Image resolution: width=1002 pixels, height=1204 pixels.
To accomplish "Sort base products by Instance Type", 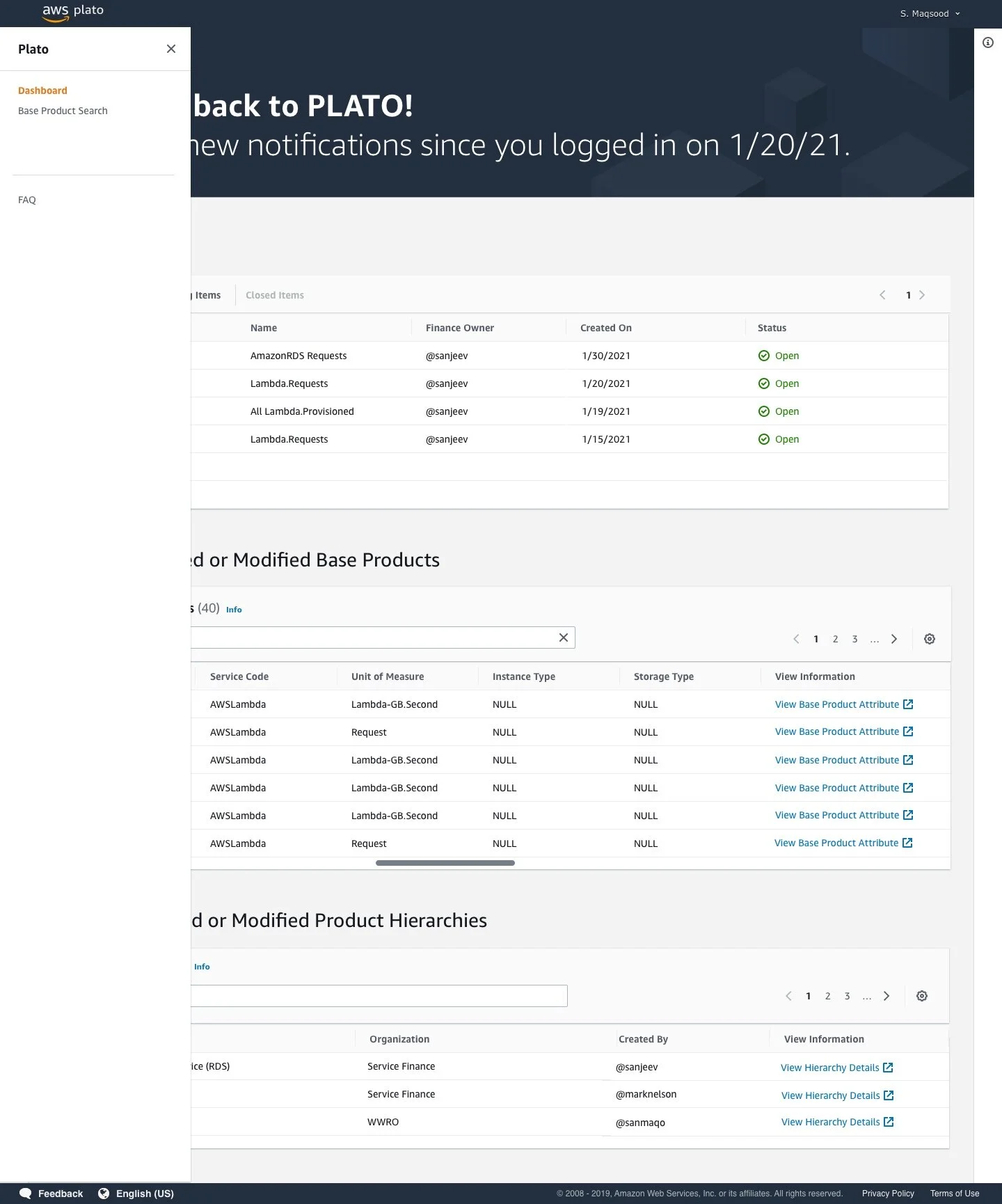I will tap(524, 676).
